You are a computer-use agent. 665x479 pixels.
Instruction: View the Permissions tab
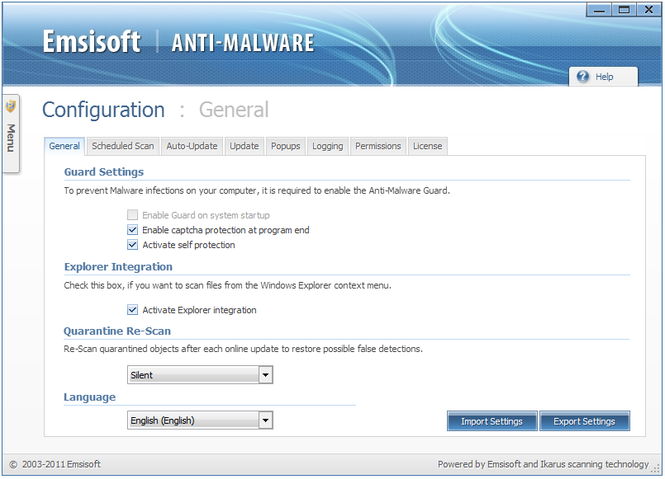(378, 146)
